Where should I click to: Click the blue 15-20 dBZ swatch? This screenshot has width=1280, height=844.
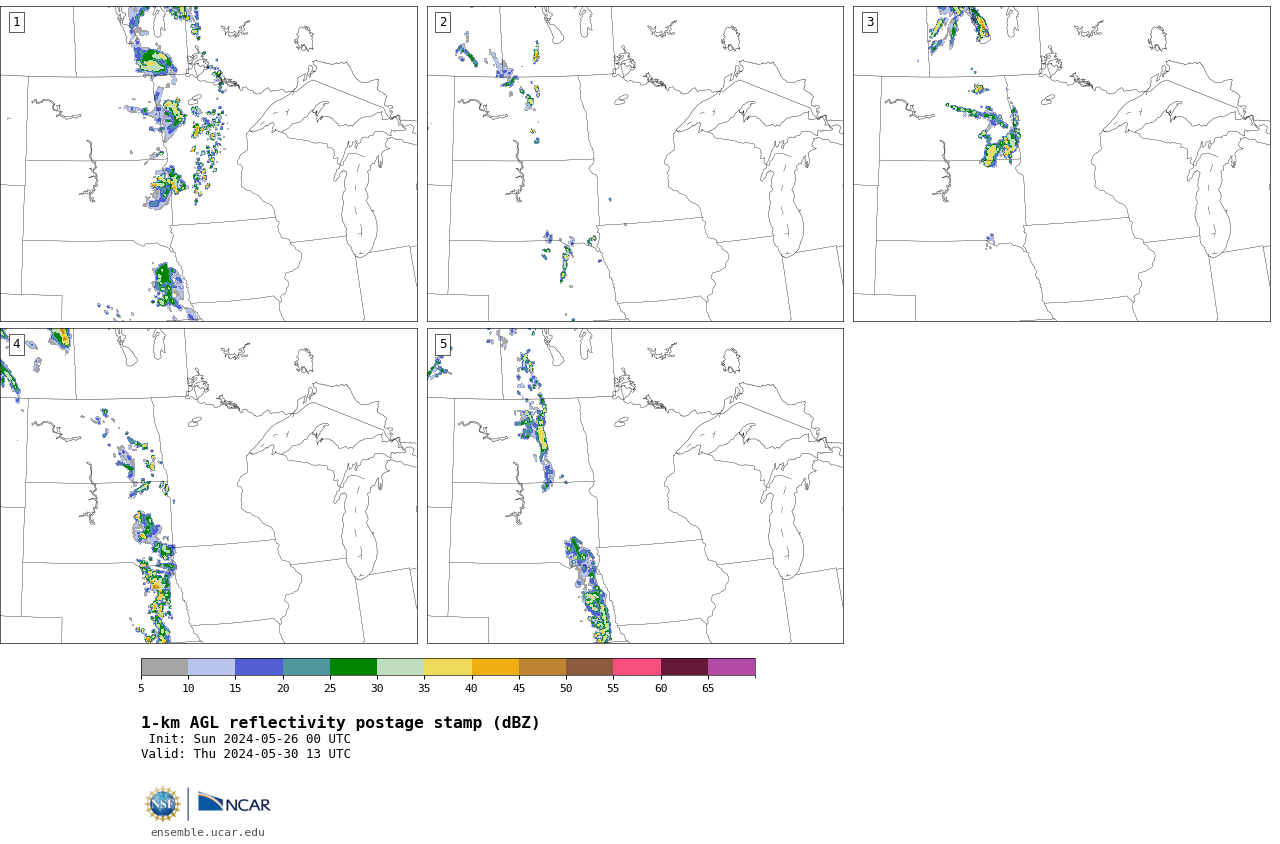(x=259, y=667)
